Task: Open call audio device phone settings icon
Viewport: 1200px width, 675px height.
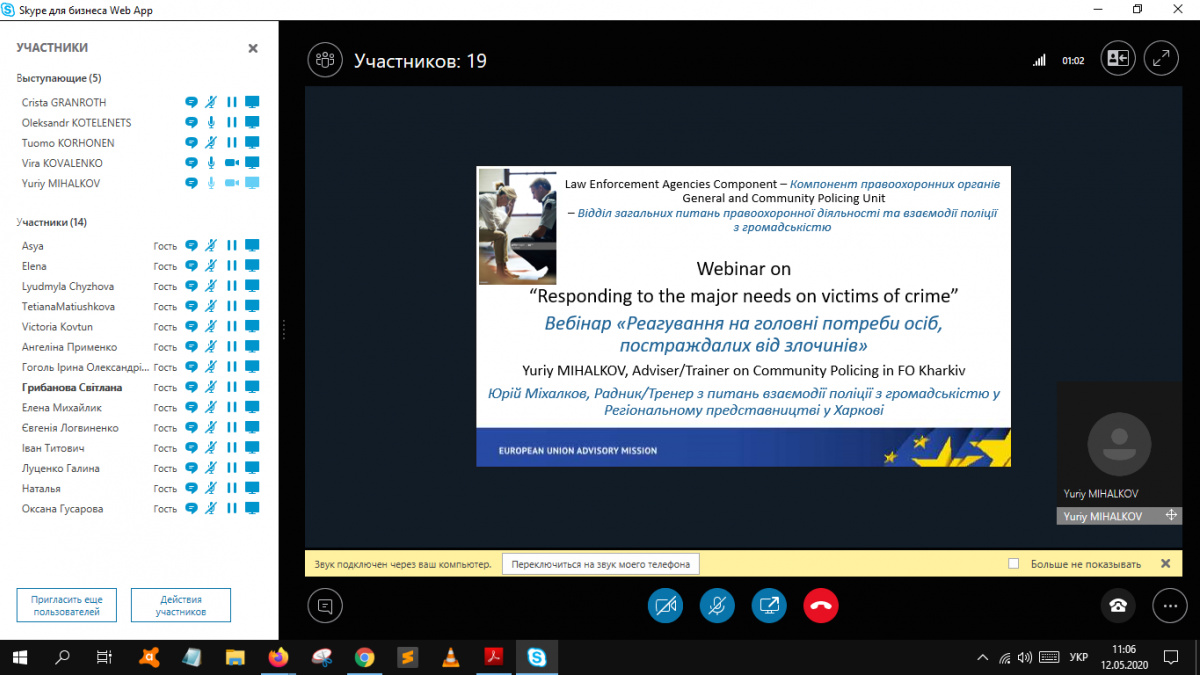Action: [x=1118, y=605]
